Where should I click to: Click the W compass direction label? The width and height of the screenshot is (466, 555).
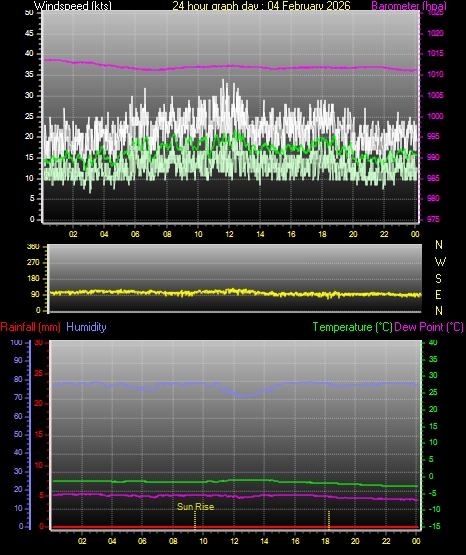[x=440, y=262]
